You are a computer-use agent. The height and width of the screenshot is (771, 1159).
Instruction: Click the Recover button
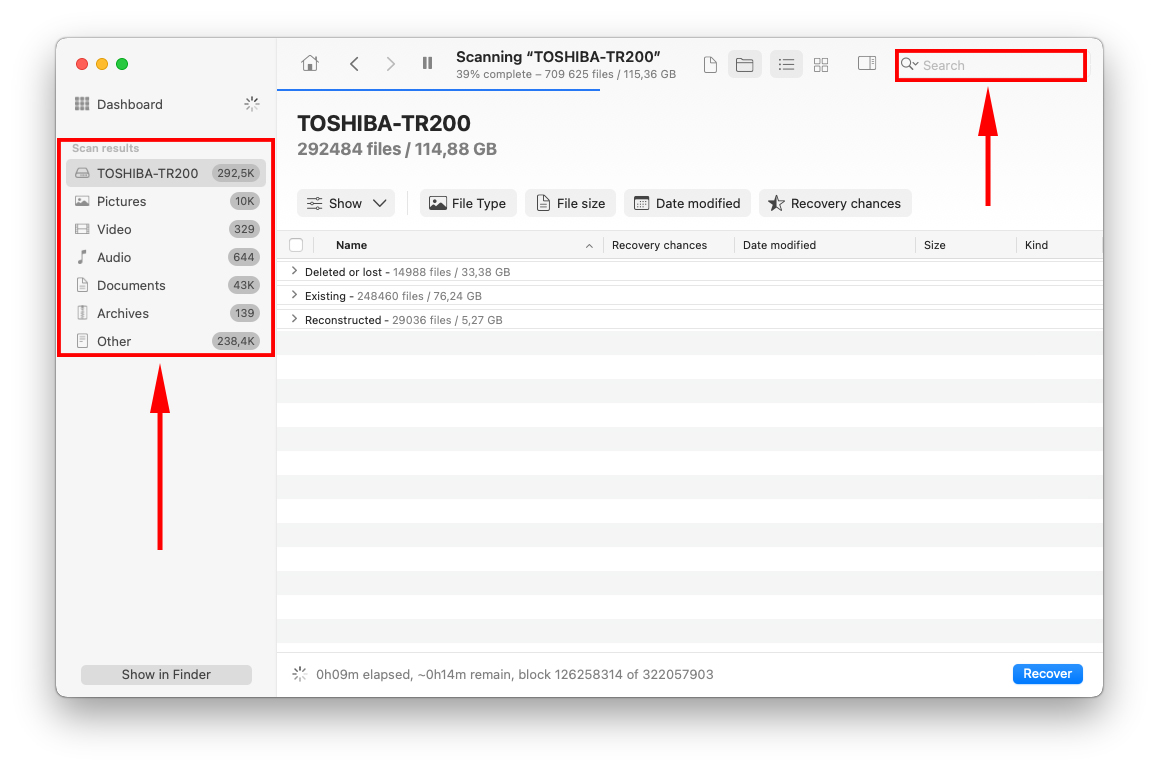pyautogui.click(x=1047, y=673)
